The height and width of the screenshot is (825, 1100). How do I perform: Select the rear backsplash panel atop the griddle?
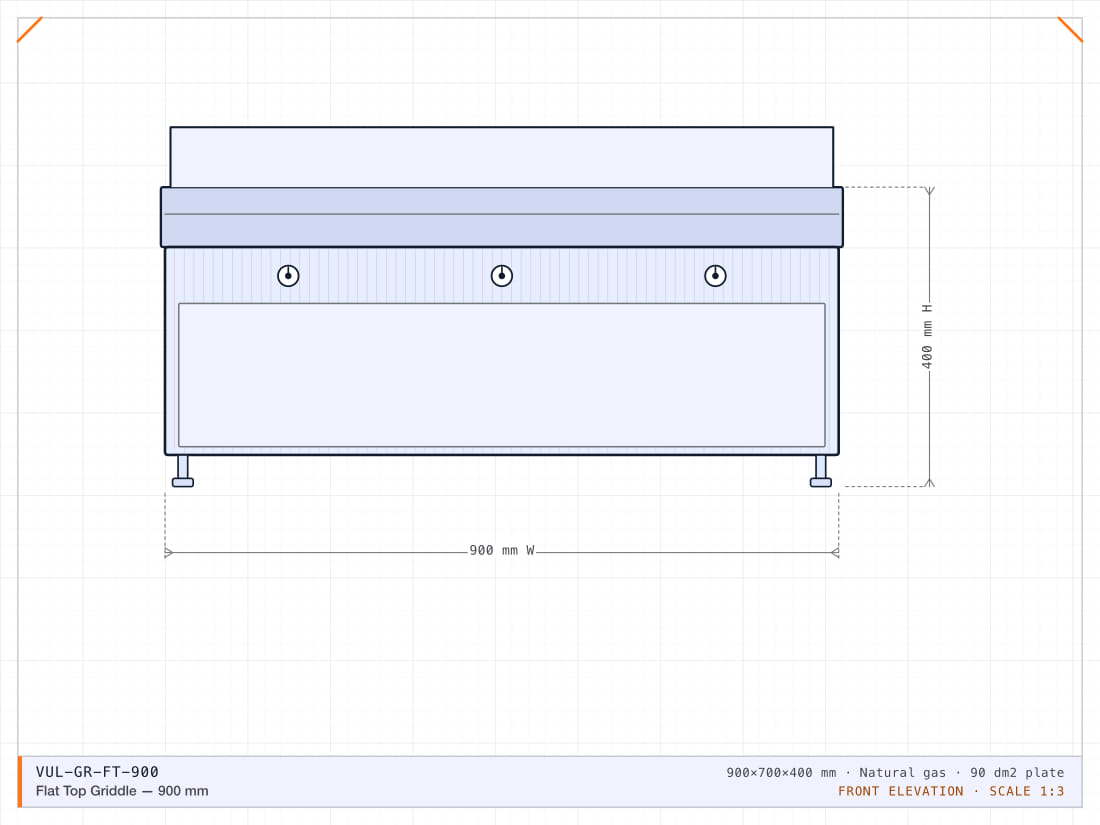click(x=502, y=157)
